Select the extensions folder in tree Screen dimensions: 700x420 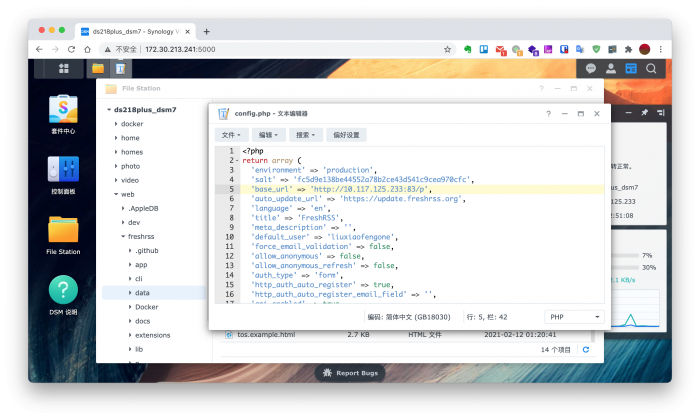coord(152,335)
